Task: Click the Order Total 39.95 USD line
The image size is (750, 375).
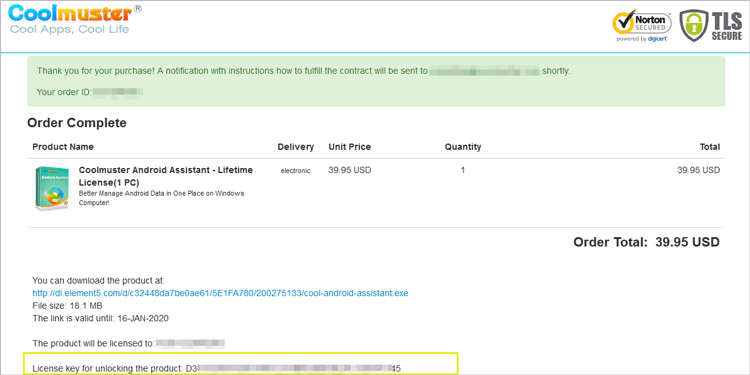Action: point(646,242)
